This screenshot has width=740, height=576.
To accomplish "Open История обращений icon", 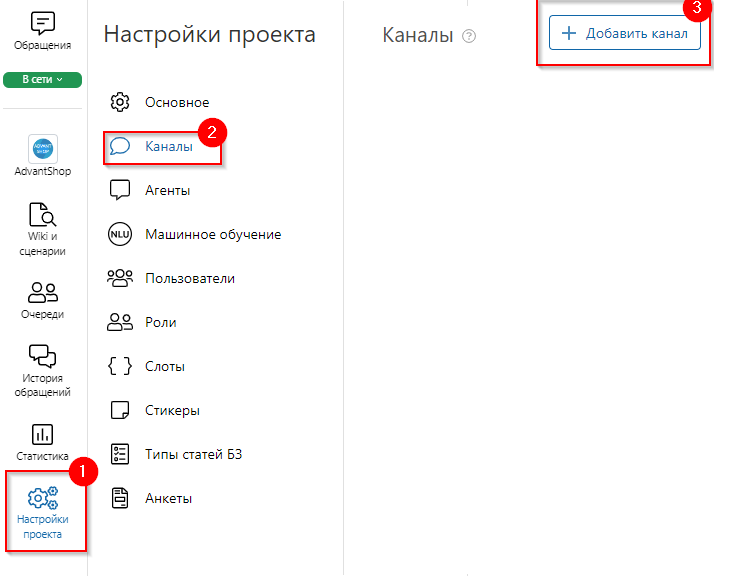I will click(x=43, y=357).
